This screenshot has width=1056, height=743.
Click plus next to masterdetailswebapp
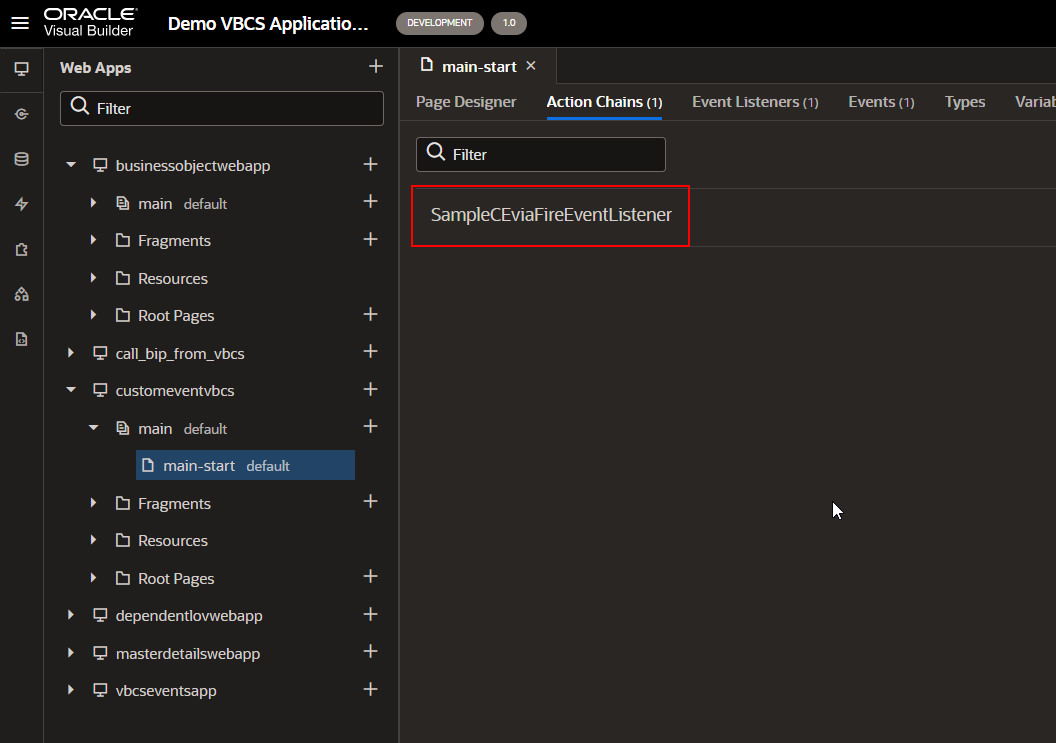[x=370, y=651]
